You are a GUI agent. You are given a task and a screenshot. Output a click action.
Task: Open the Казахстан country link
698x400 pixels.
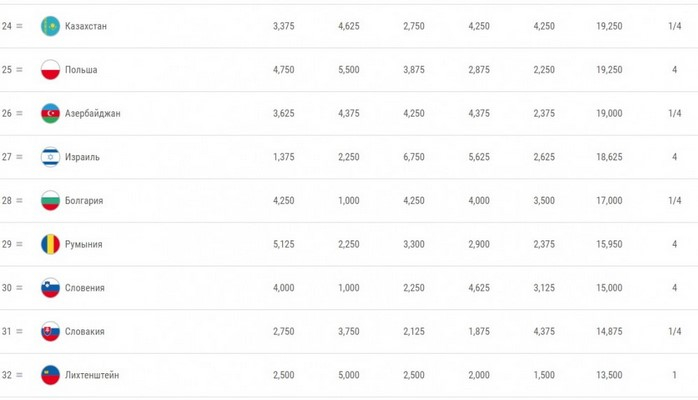point(85,26)
